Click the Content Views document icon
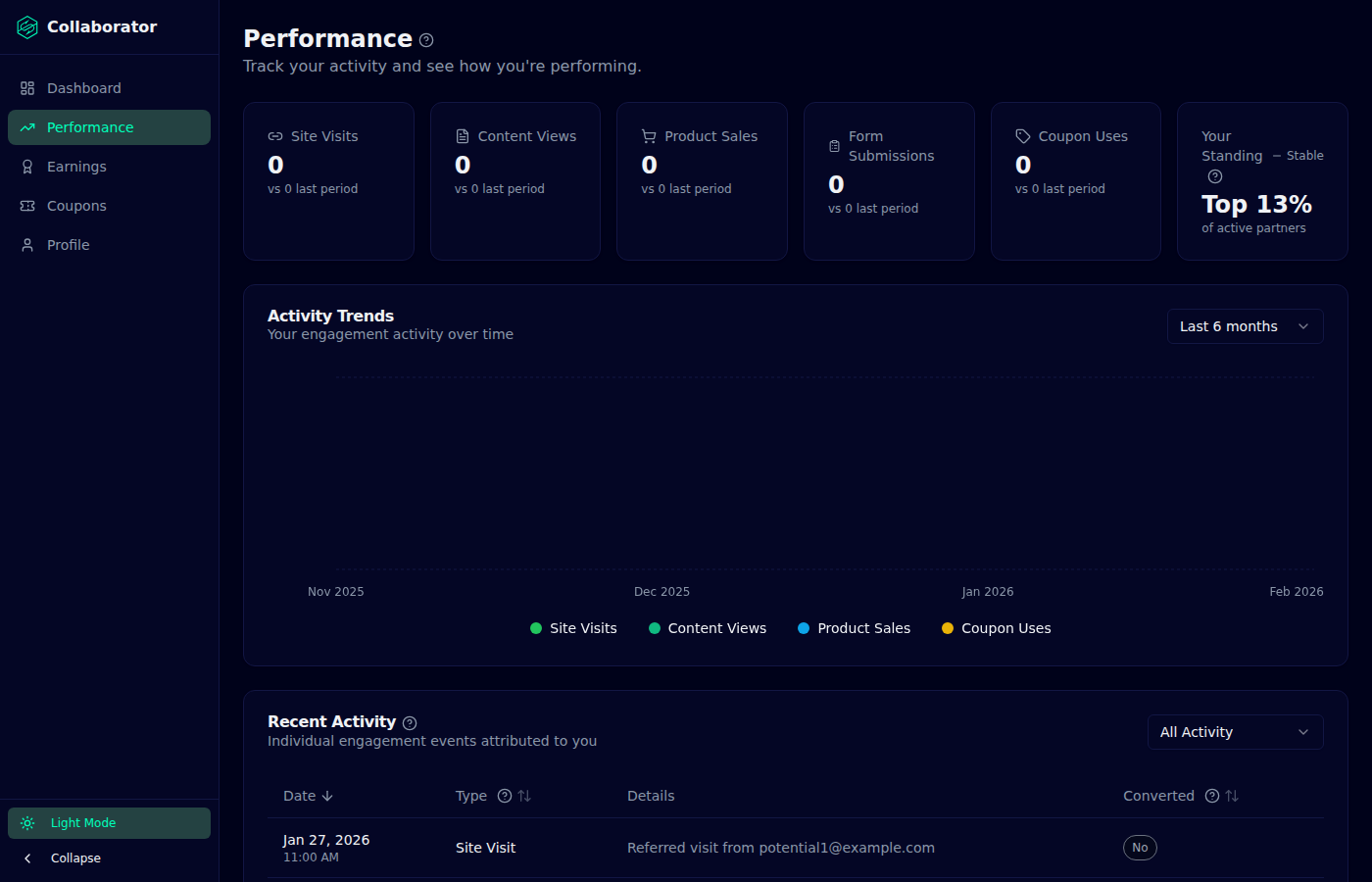 463,136
